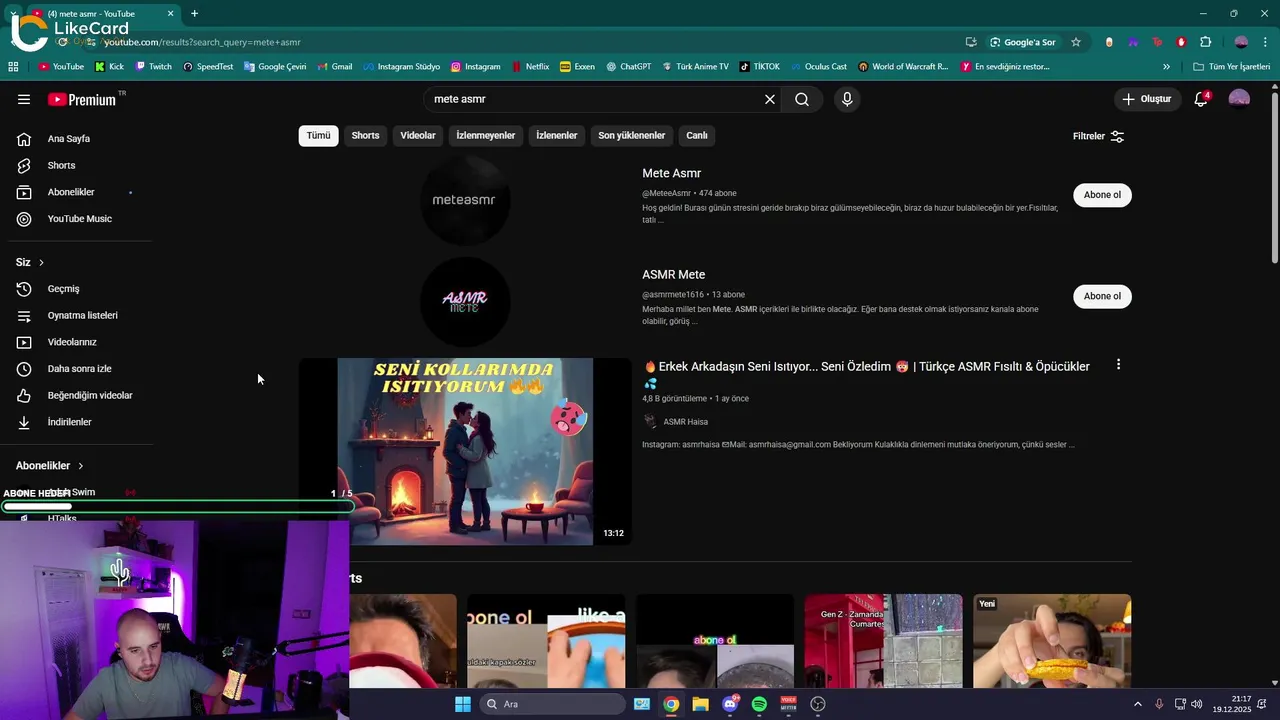Open the ChatGPT bookmark
Viewport: 1280px width, 720px height.
tap(628, 67)
